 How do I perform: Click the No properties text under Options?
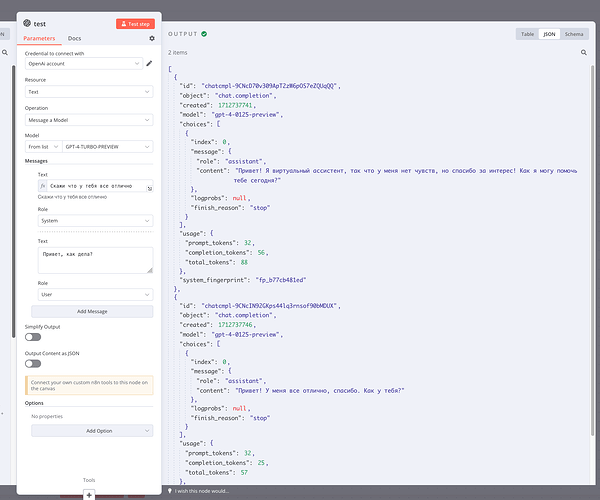47,416
